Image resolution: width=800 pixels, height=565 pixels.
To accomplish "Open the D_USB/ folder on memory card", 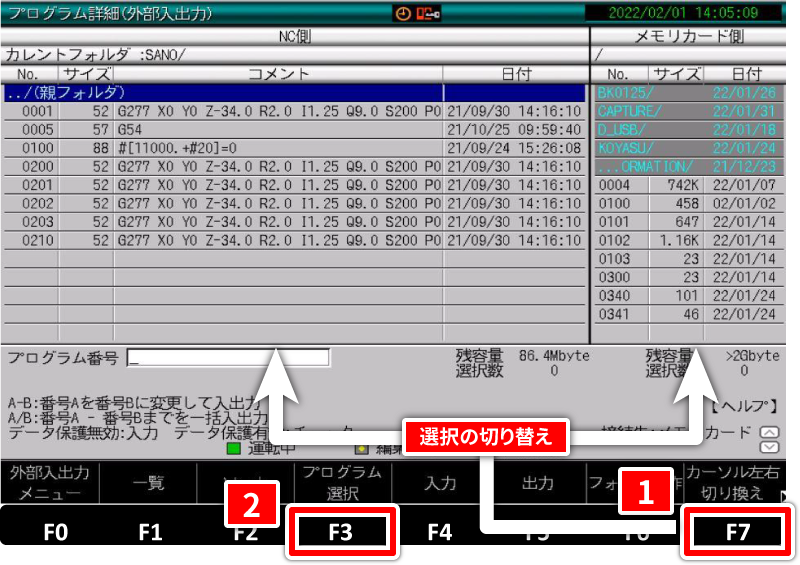I will coord(689,130).
